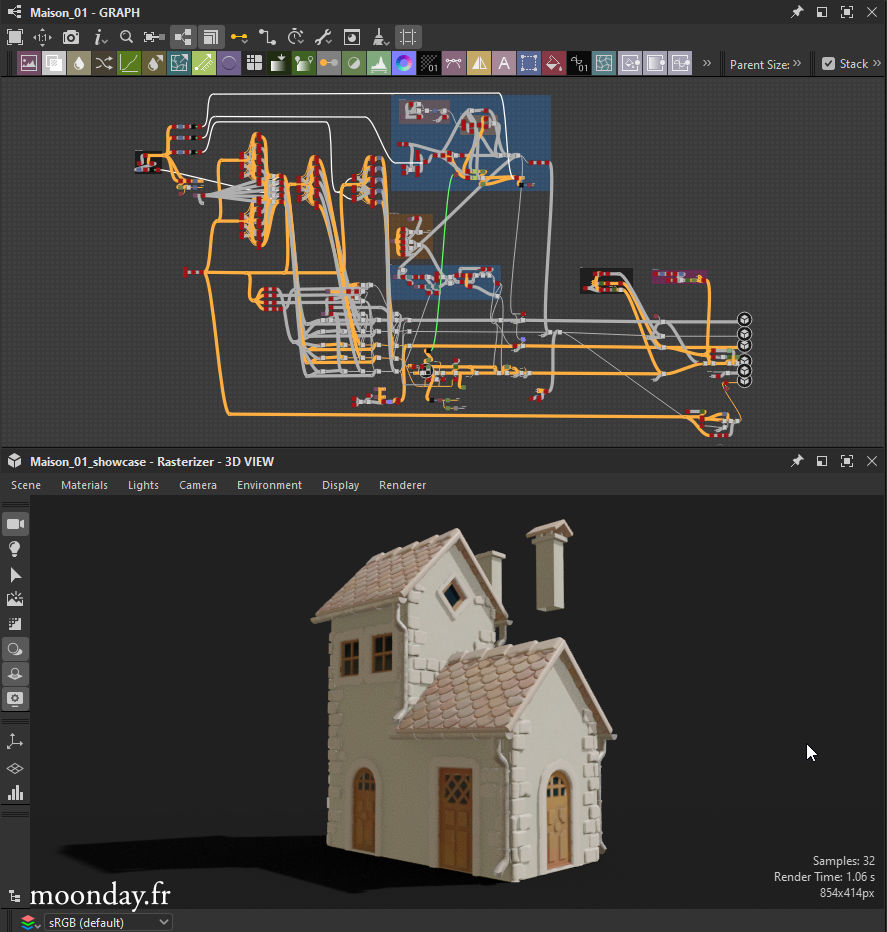Open the graph search magnifier tool
This screenshot has width=887, height=932.
pyautogui.click(x=127, y=37)
